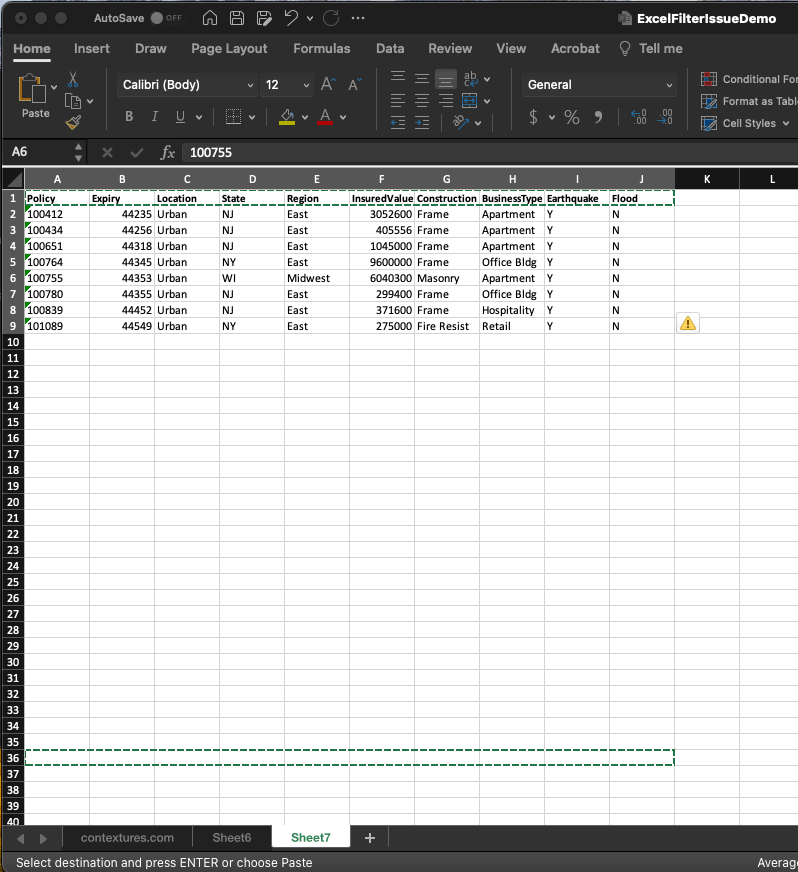The width and height of the screenshot is (798, 872).
Task: Open the Page Layout tab
Action: tap(229, 48)
